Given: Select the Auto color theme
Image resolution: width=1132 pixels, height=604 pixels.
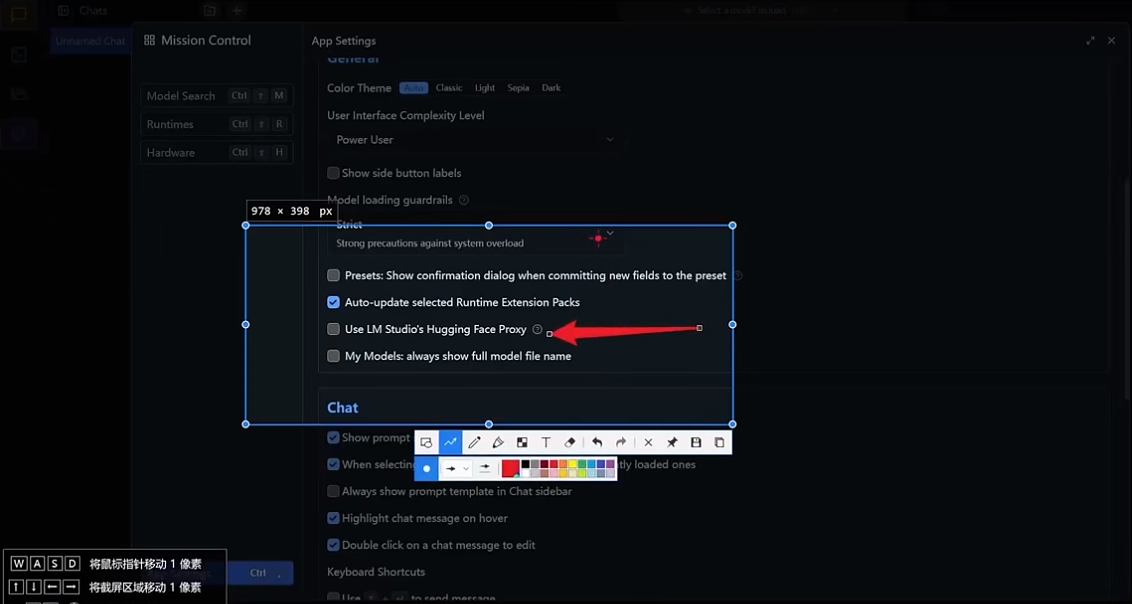Looking at the screenshot, I should [414, 88].
